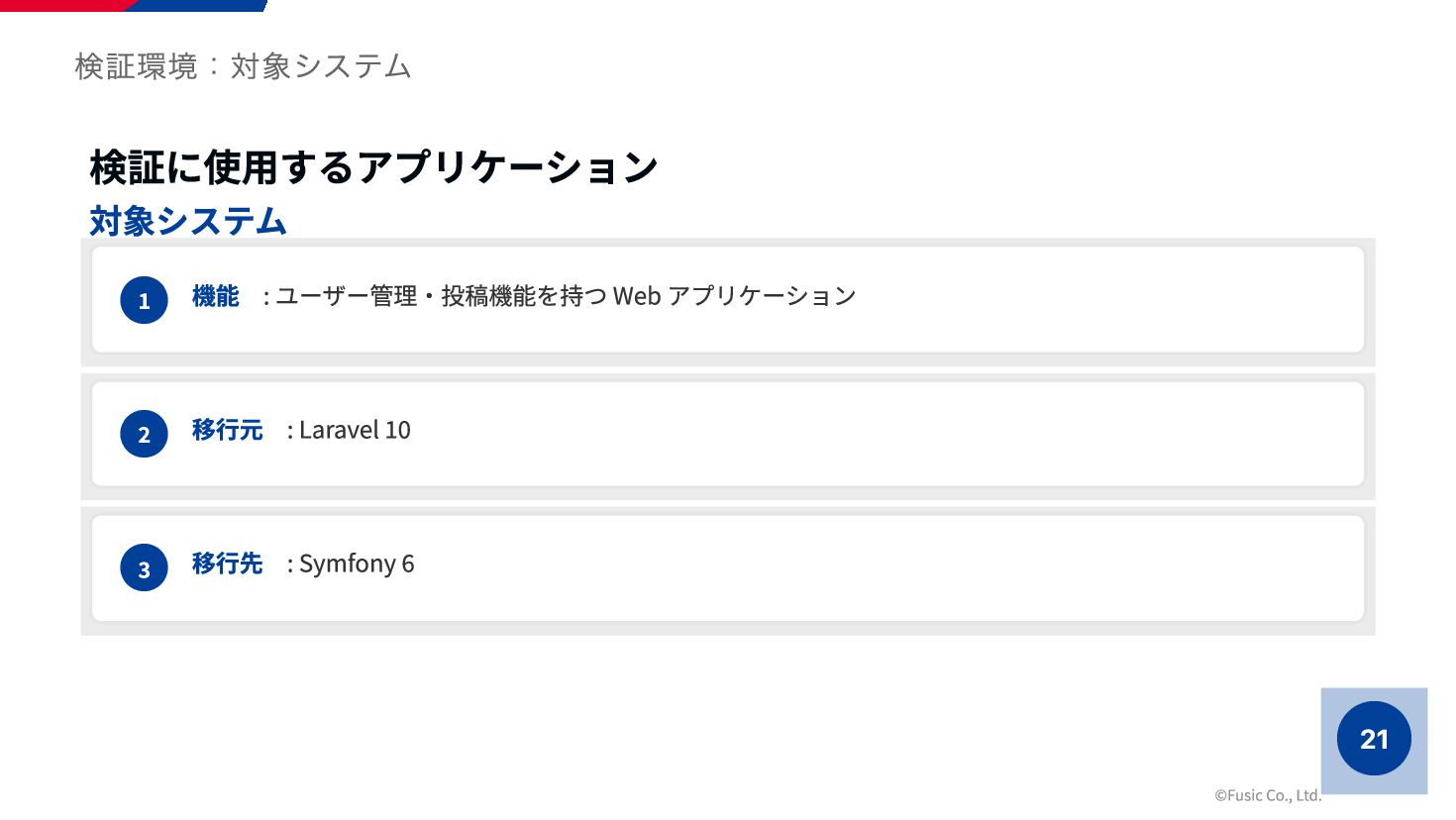Click the number 2 circle badge
The height and width of the screenshot is (820, 1456).
144,434
